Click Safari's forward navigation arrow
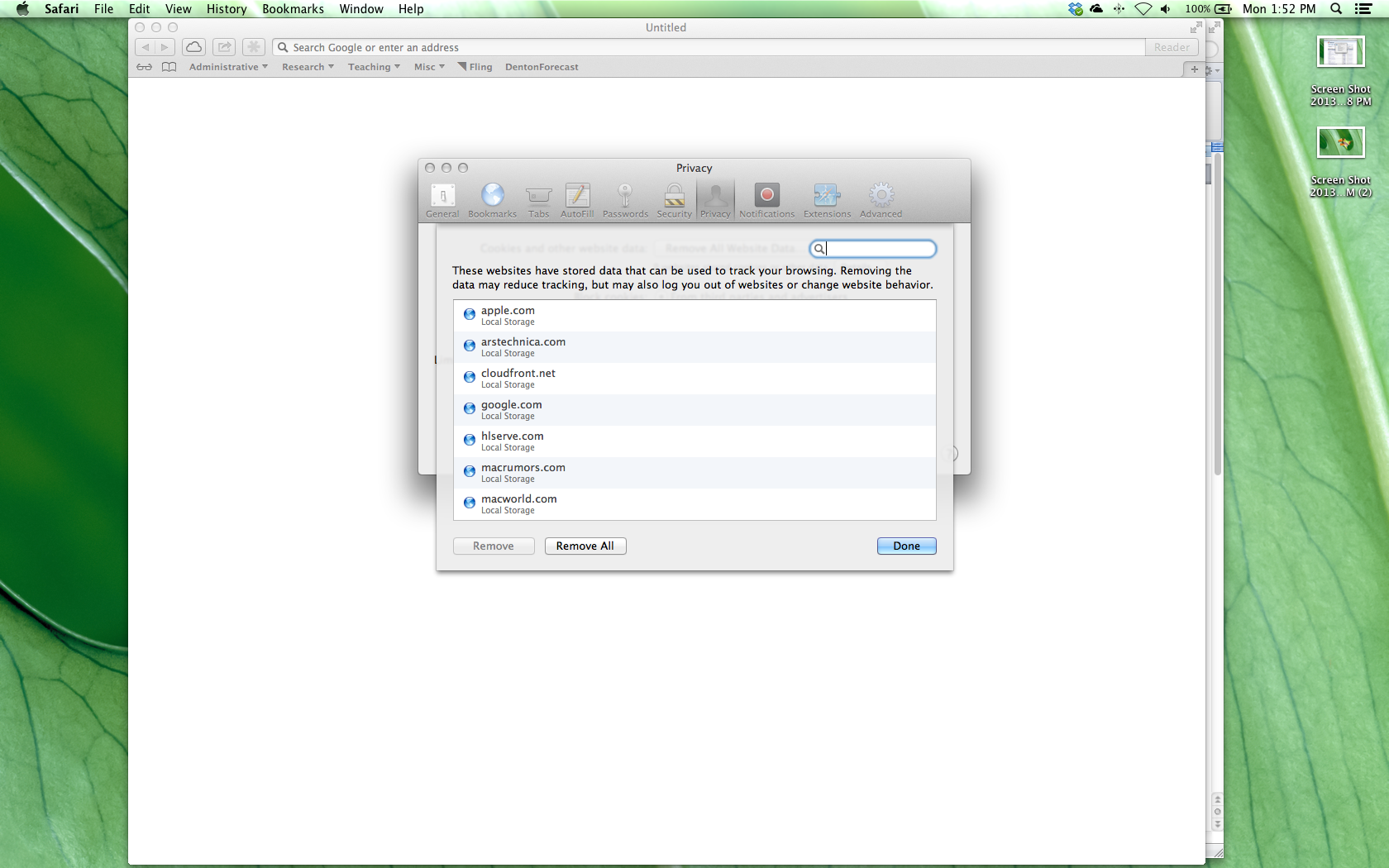The height and width of the screenshot is (868, 1389). click(165, 47)
